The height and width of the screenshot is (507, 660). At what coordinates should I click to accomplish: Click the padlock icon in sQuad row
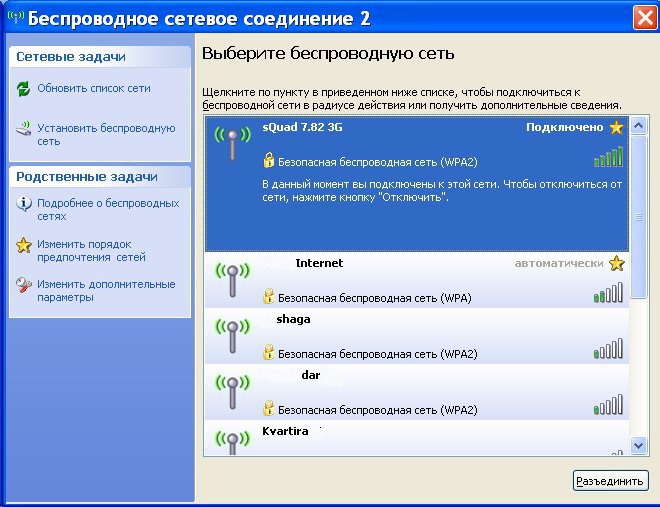click(x=269, y=160)
